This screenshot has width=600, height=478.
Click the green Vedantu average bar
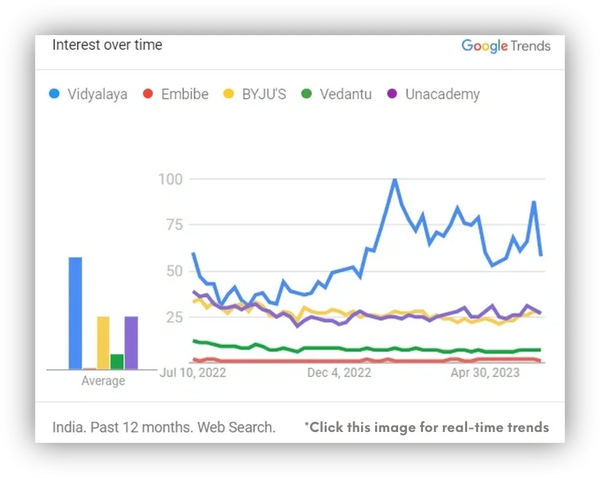click(117, 362)
